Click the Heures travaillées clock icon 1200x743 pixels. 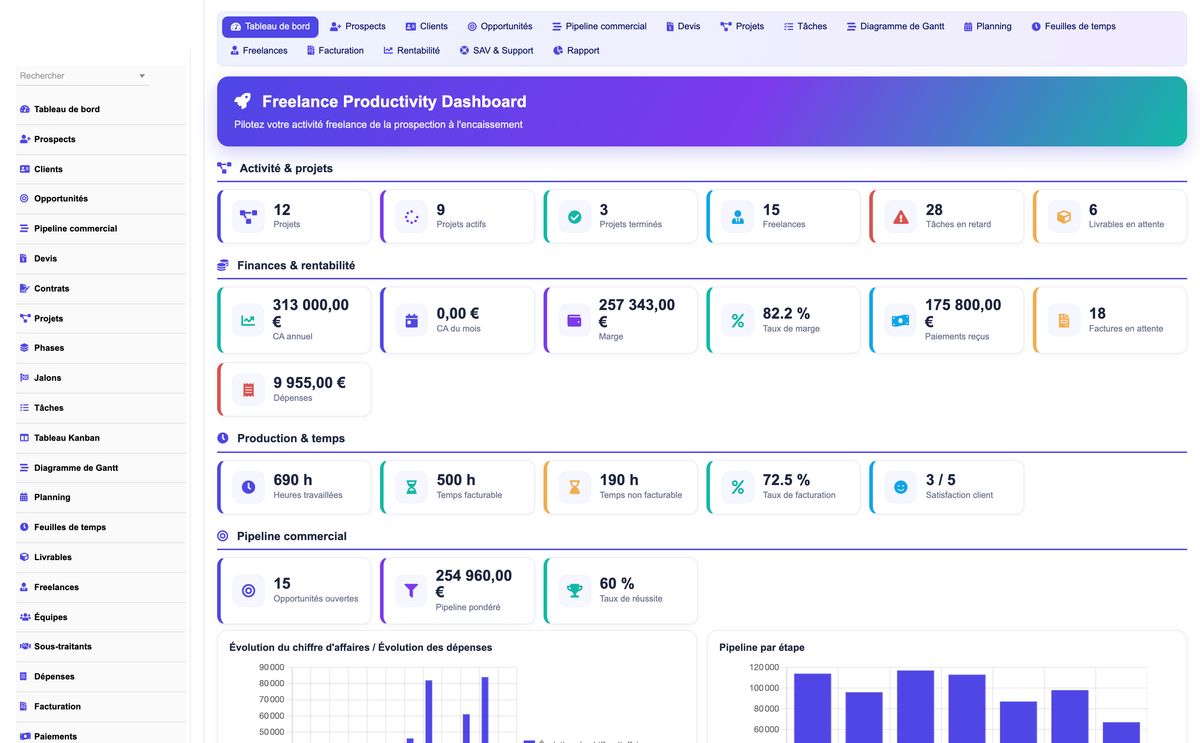[x=248, y=487]
